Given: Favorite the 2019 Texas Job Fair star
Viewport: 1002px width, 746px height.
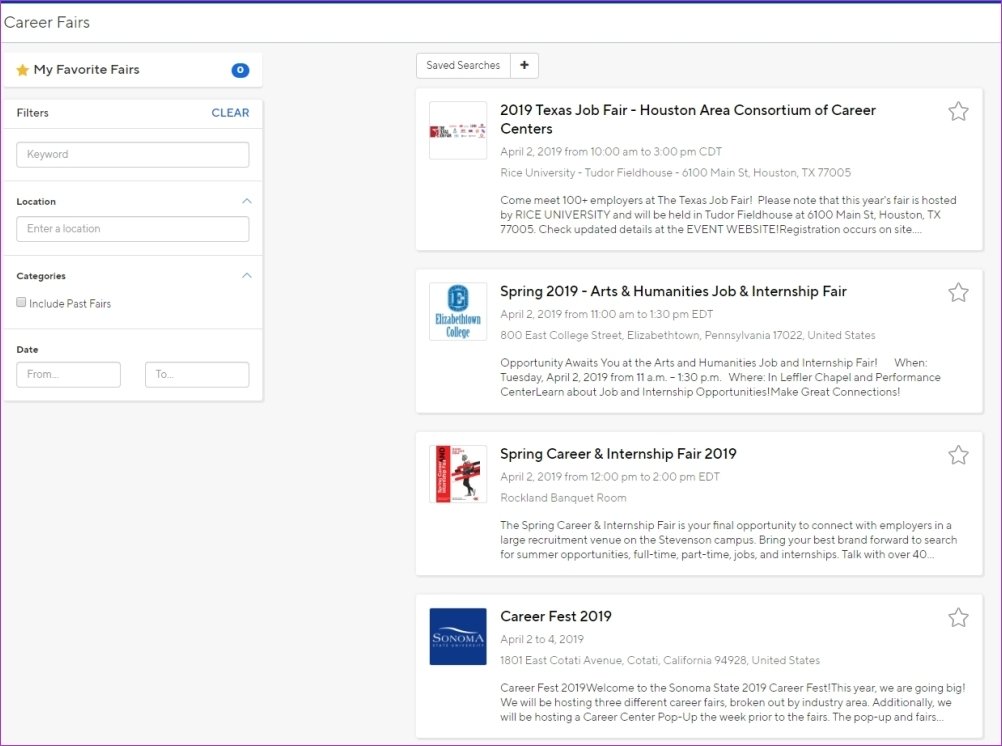Looking at the screenshot, I should (958, 111).
